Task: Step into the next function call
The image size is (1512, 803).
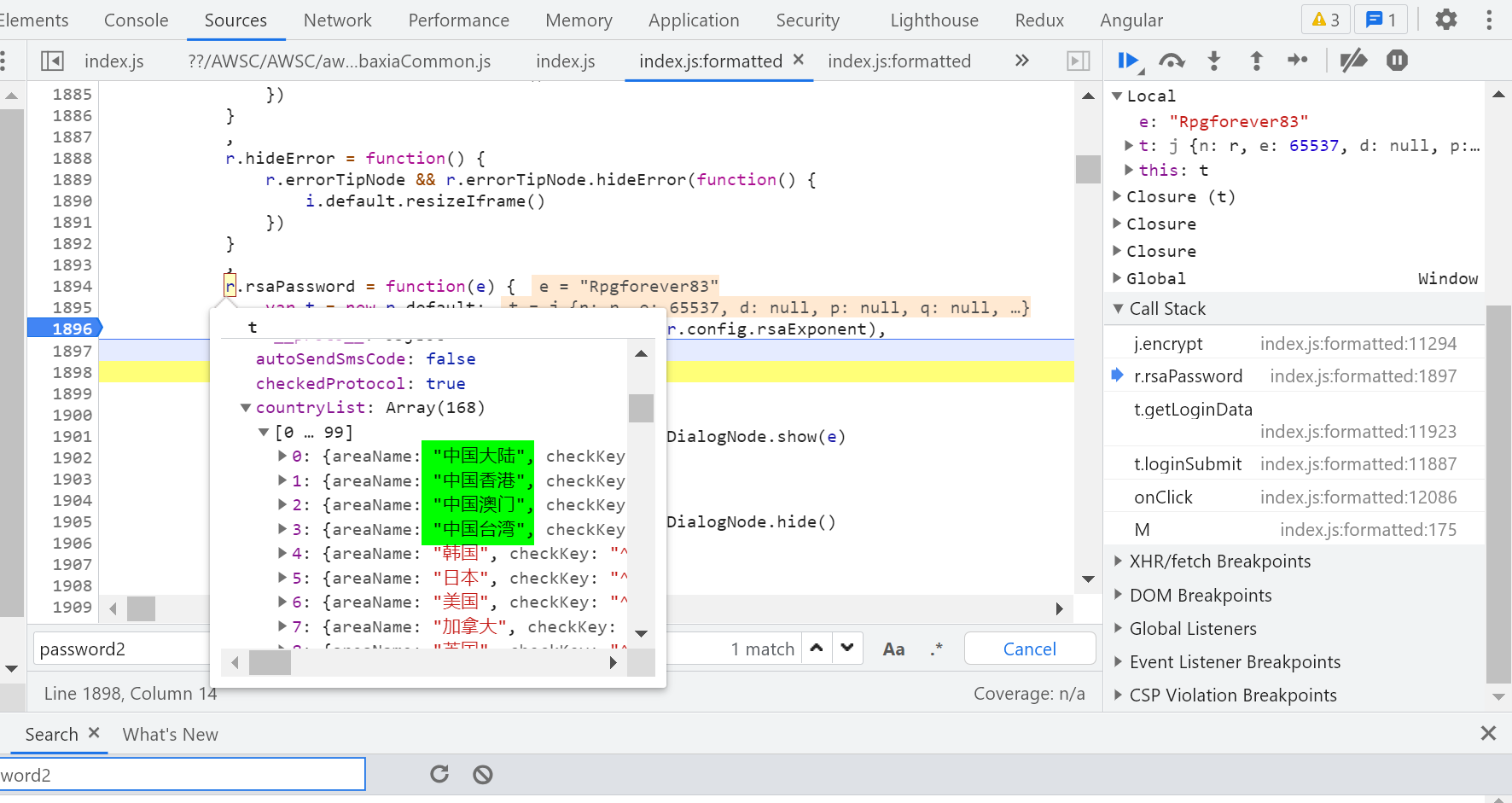Action: tap(1214, 61)
